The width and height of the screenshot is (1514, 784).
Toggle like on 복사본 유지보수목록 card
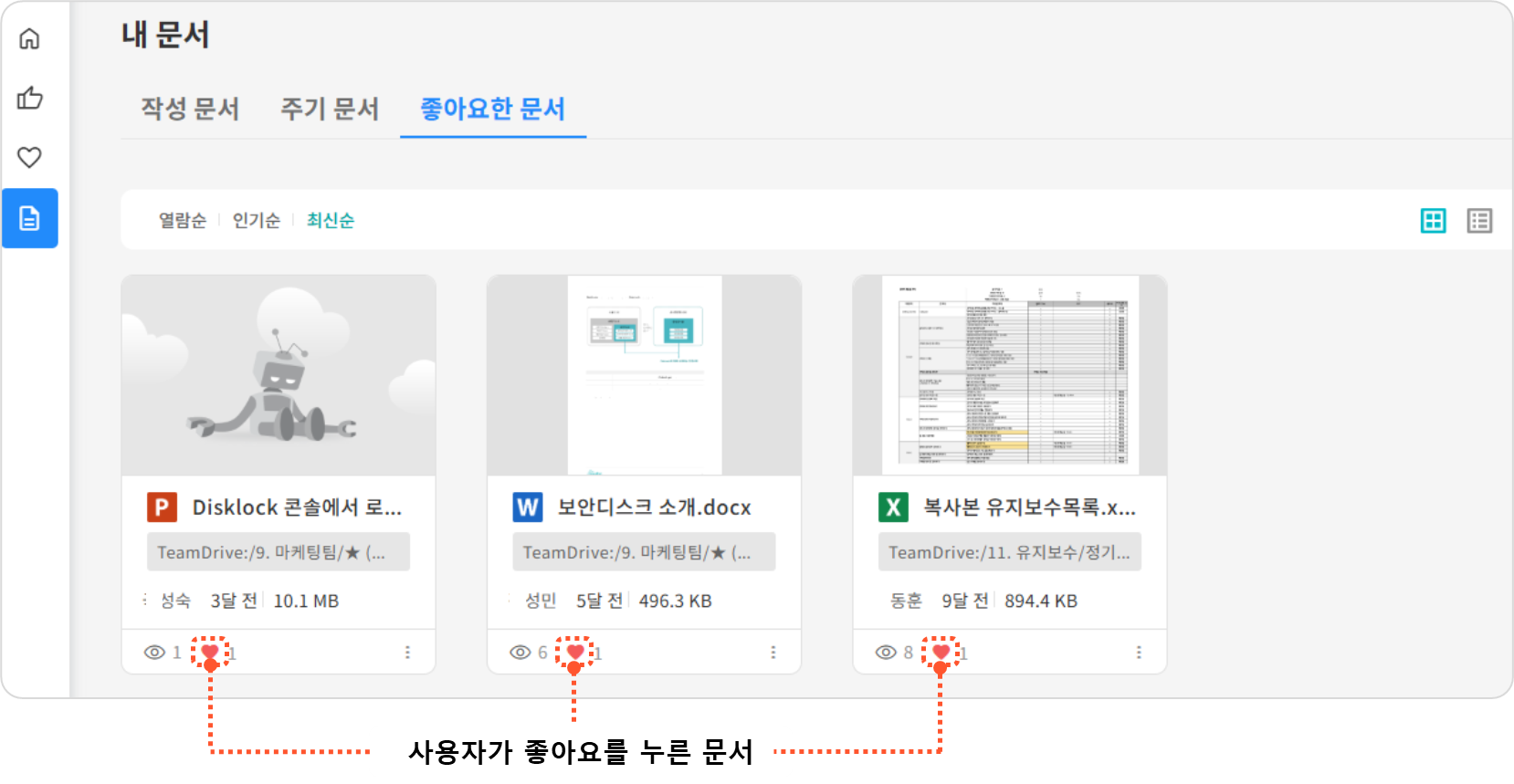941,652
